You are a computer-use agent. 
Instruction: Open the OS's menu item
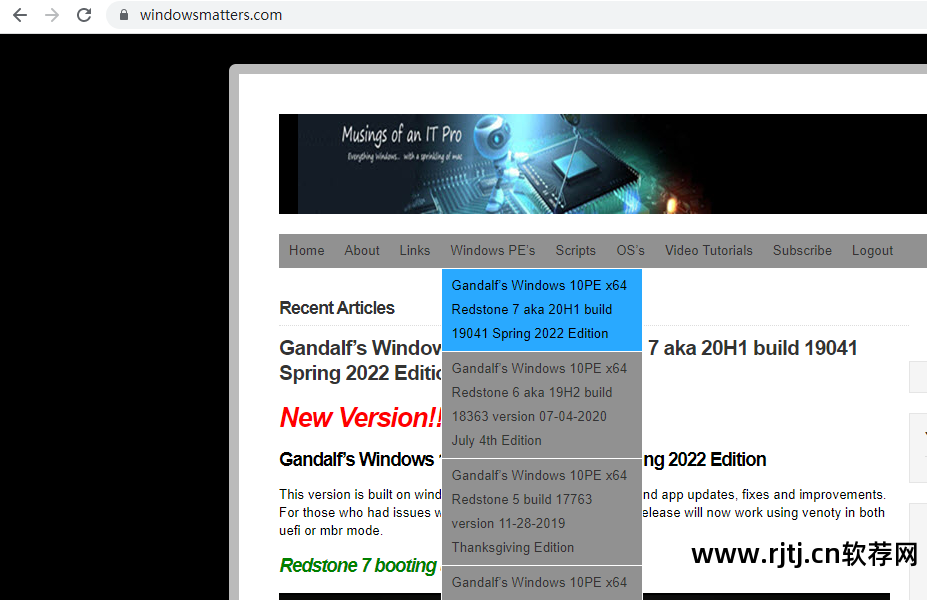pos(630,251)
